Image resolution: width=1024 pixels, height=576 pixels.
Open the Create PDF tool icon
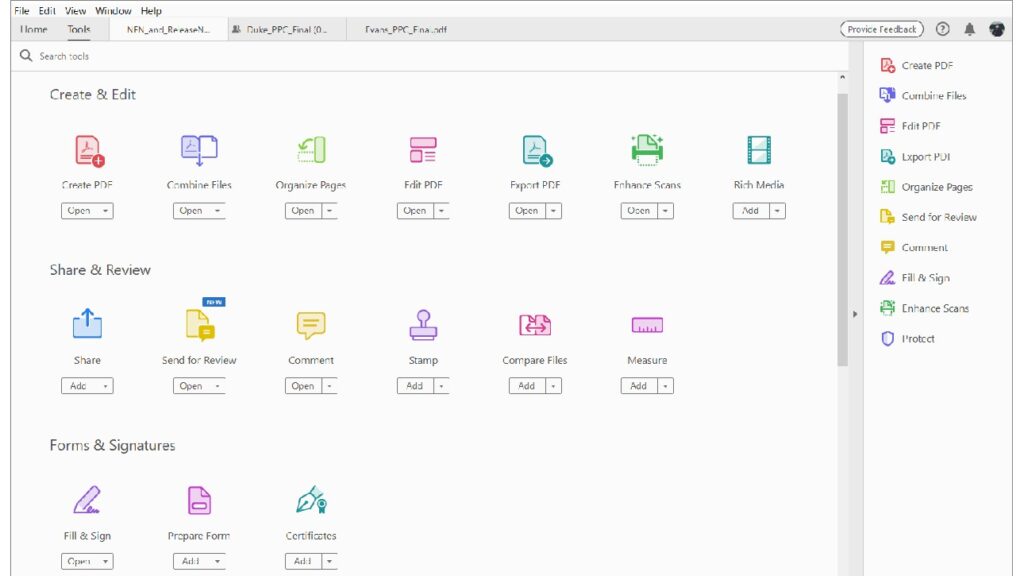[89, 150]
